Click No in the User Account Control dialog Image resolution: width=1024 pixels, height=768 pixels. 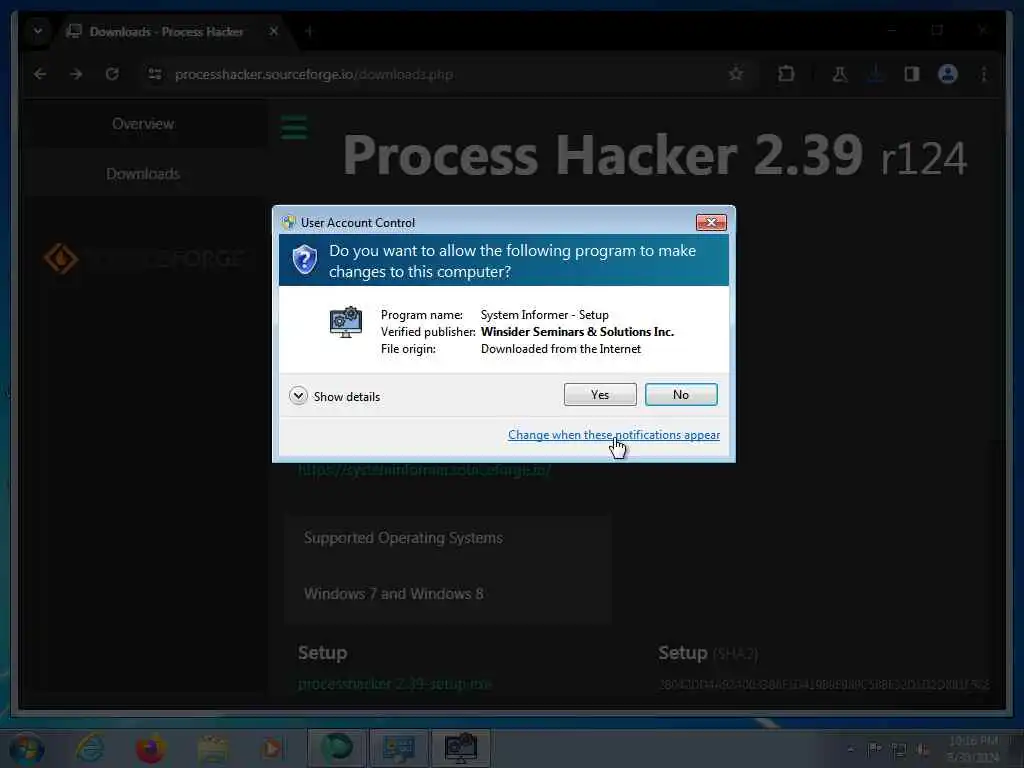(681, 394)
